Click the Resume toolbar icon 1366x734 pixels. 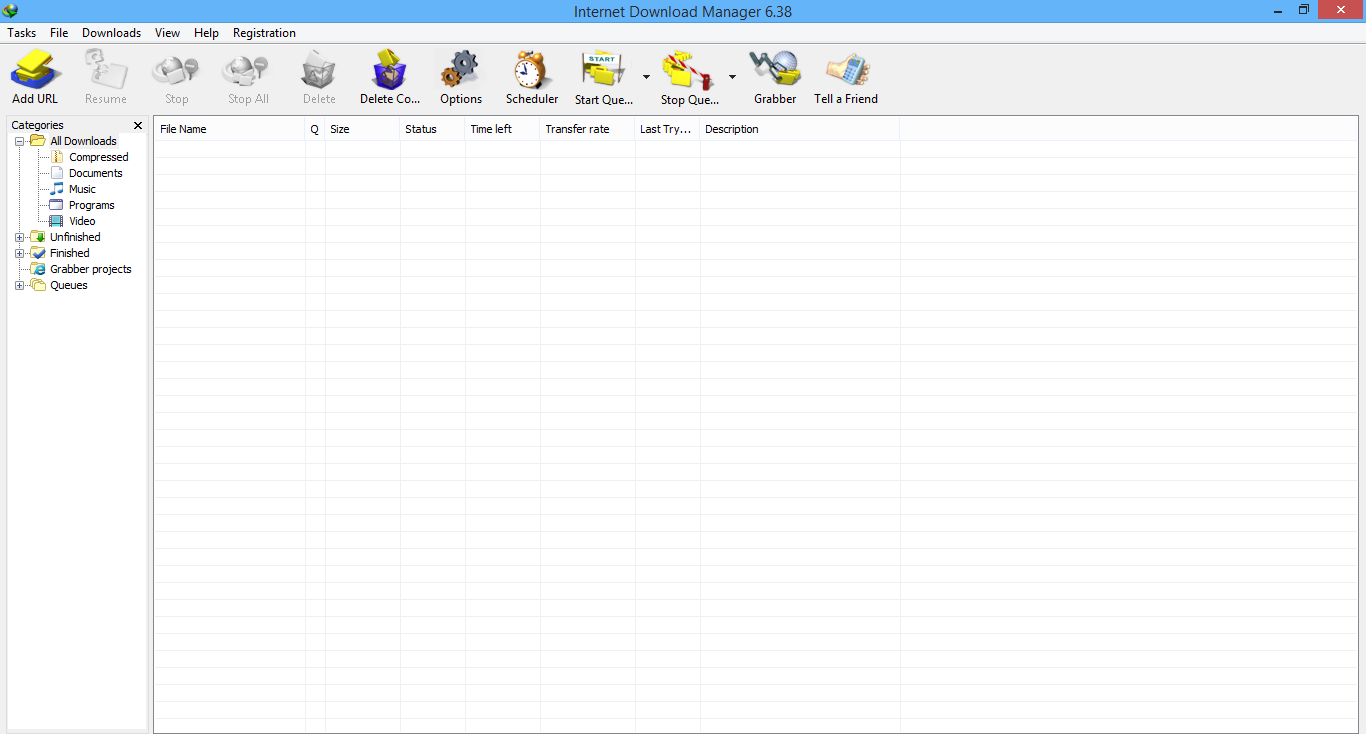point(105,70)
